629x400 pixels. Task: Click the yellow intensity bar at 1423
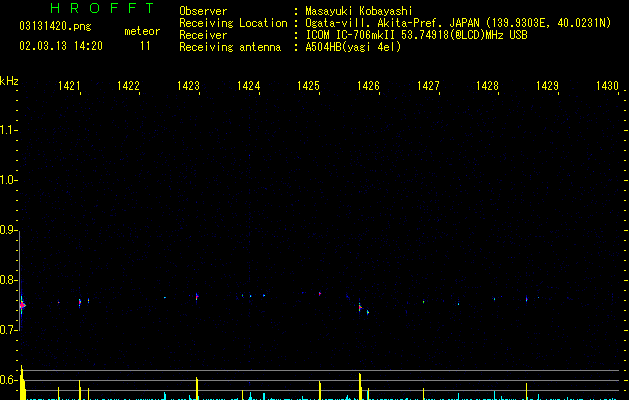tap(197, 388)
